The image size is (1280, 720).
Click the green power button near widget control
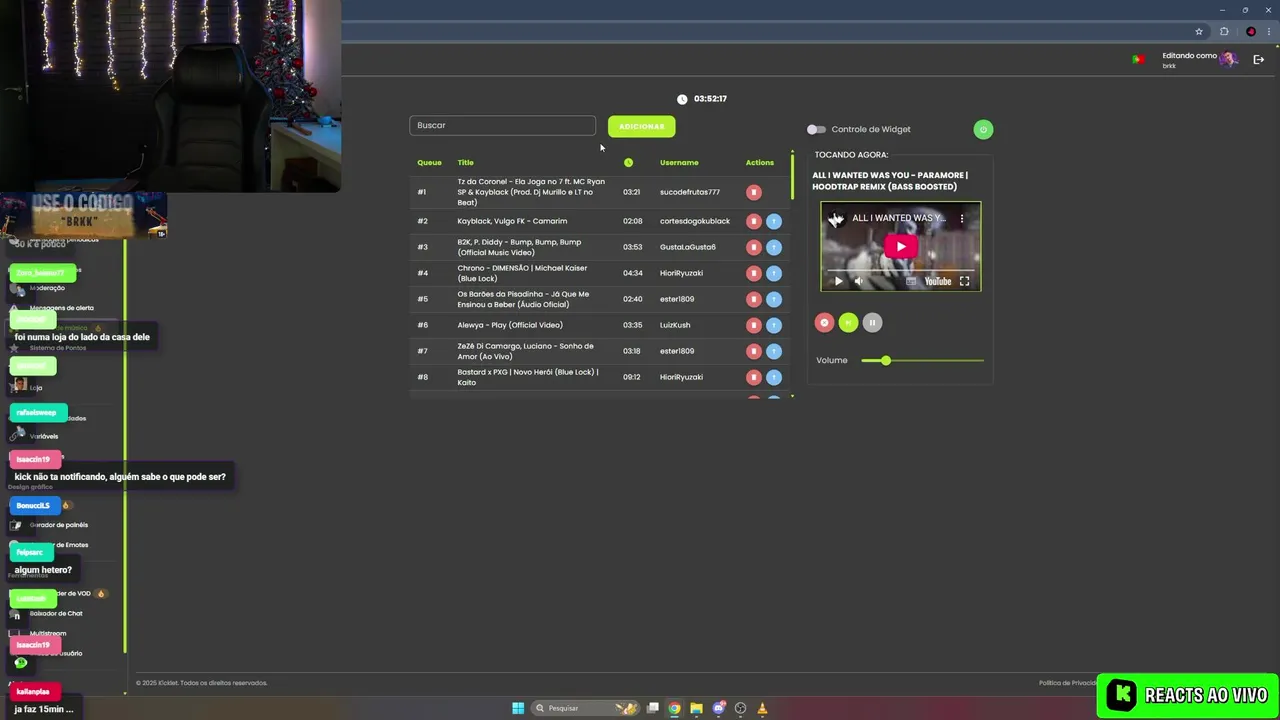(983, 129)
